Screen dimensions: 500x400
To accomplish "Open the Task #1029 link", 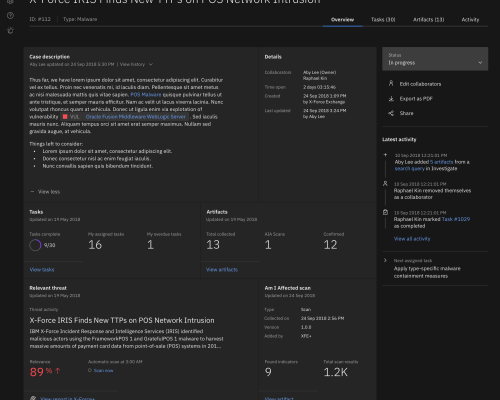I will coord(456,219).
